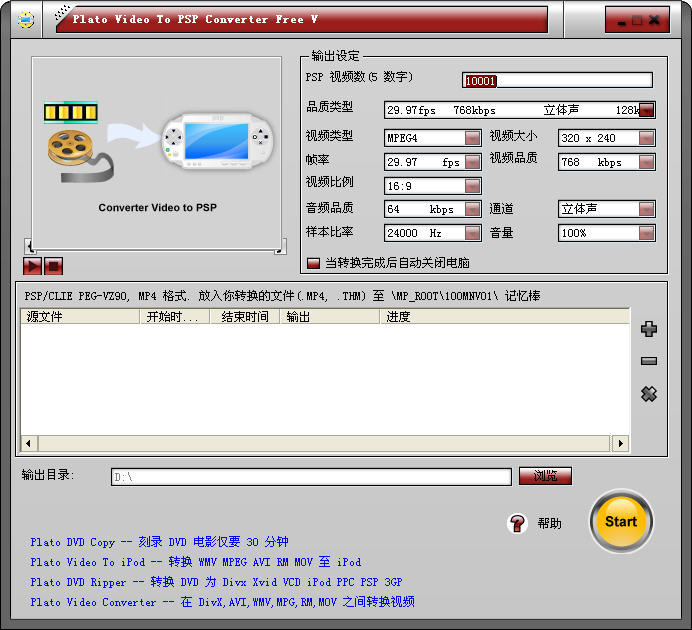Click the file list left scroll arrow
This screenshot has width=692, height=630.
point(29,443)
